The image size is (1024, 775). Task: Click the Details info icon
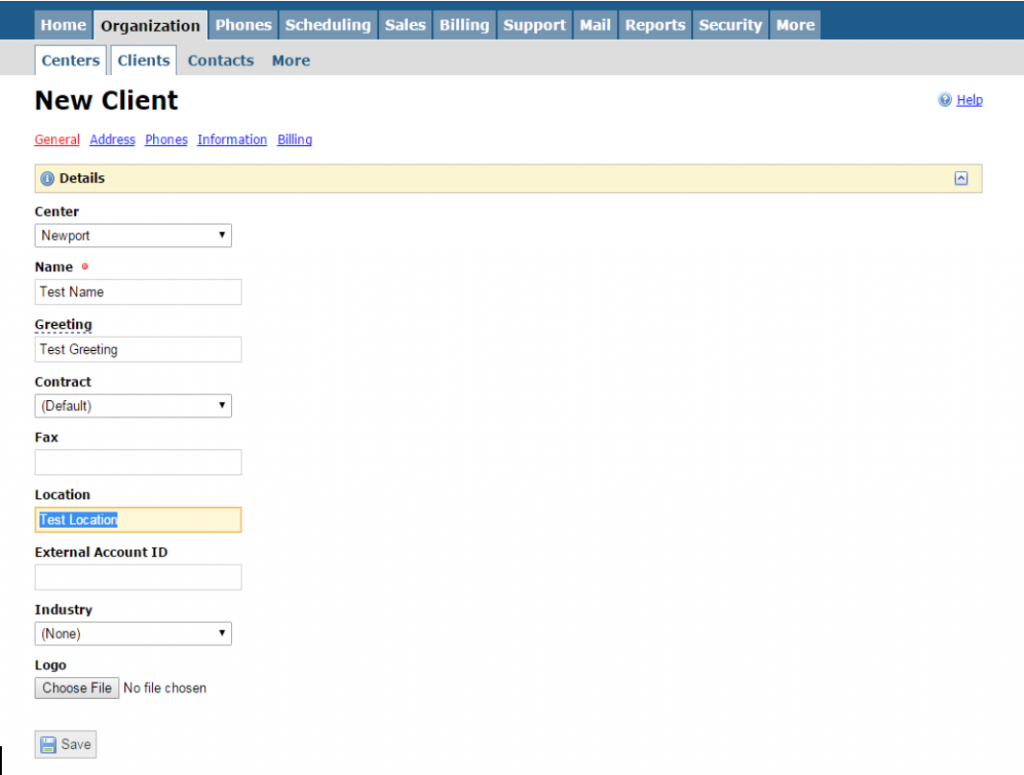click(x=47, y=178)
